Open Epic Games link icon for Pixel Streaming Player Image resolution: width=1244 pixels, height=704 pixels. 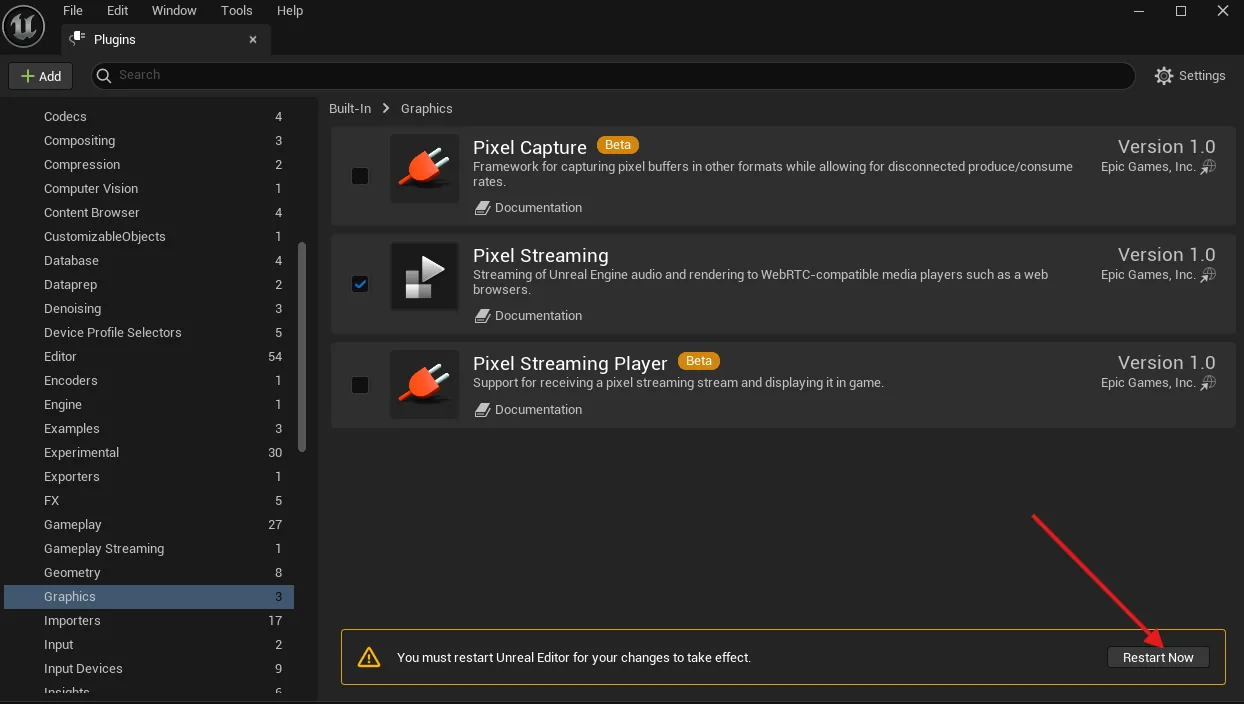point(1208,383)
